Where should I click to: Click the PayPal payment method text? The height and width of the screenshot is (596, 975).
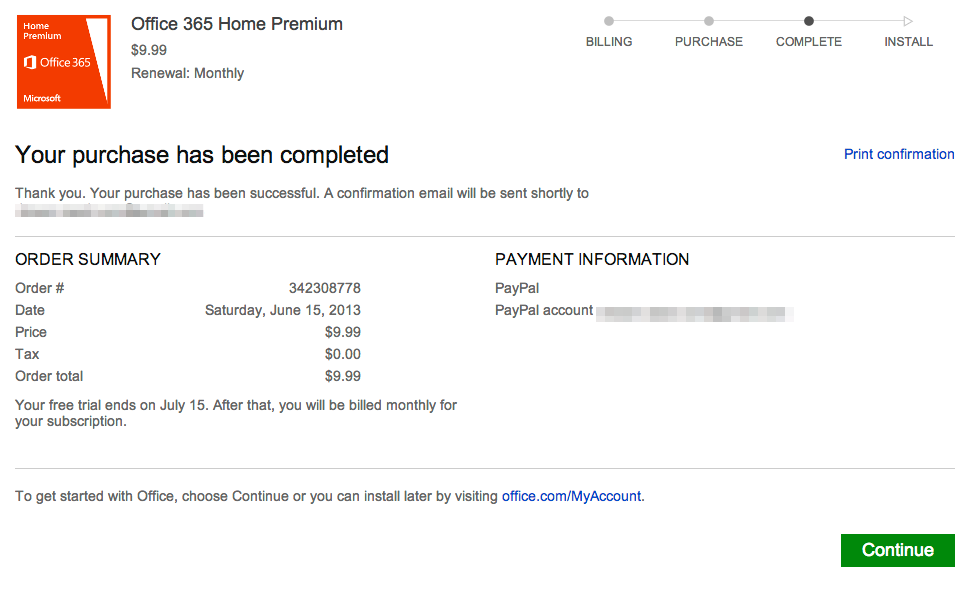tap(517, 288)
